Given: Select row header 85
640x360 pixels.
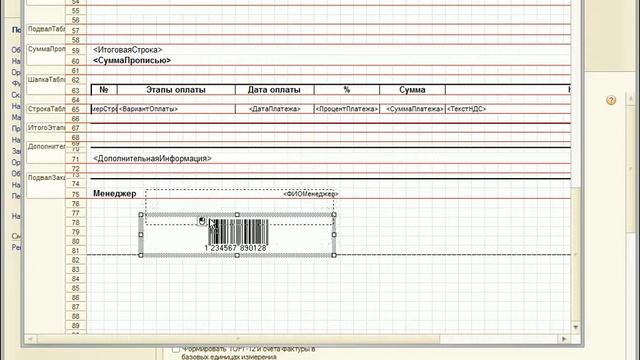Looking at the screenshot, I should pos(76,288).
